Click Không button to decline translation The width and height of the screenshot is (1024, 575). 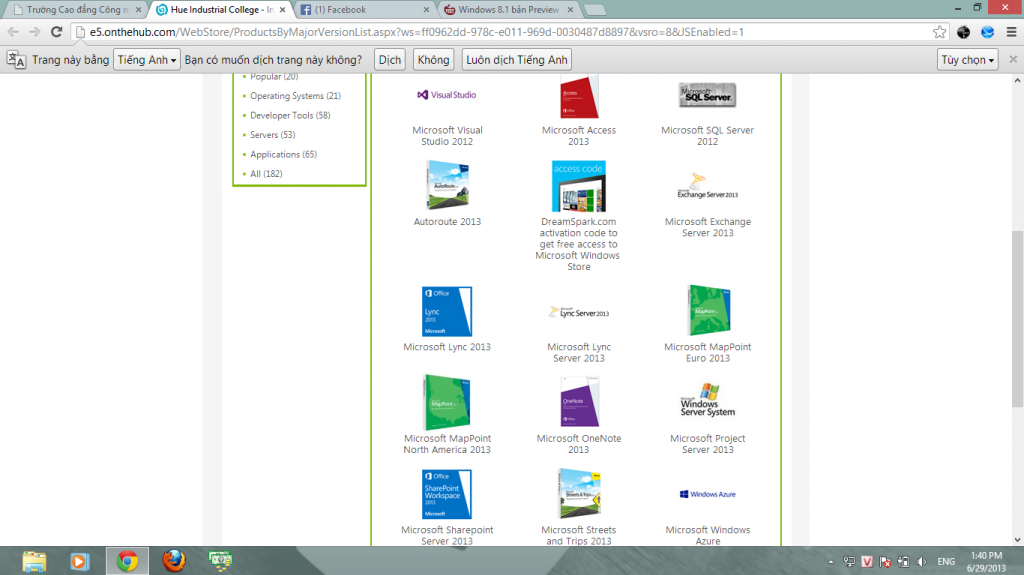[x=434, y=59]
